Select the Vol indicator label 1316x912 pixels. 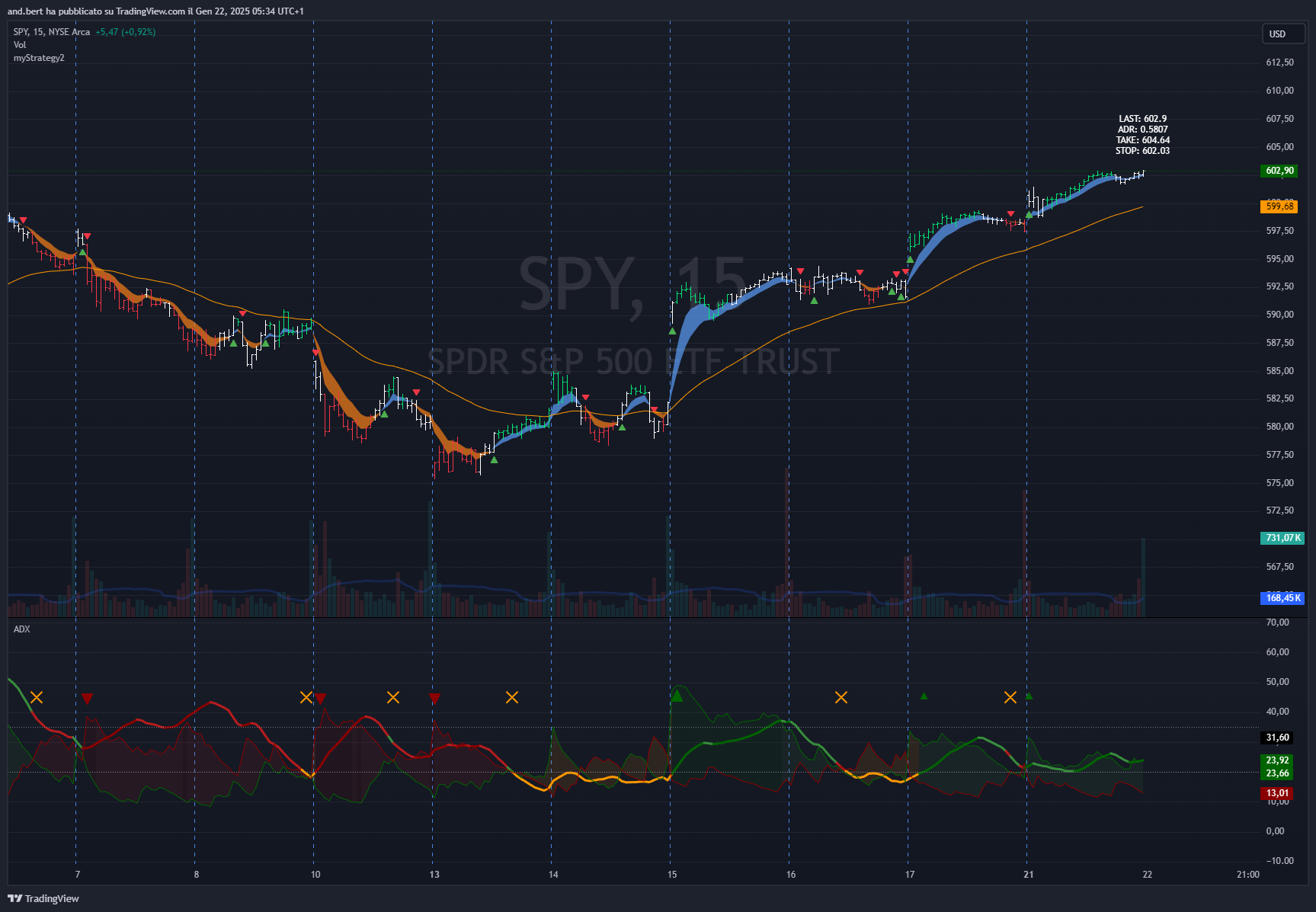click(x=20, y=45)
